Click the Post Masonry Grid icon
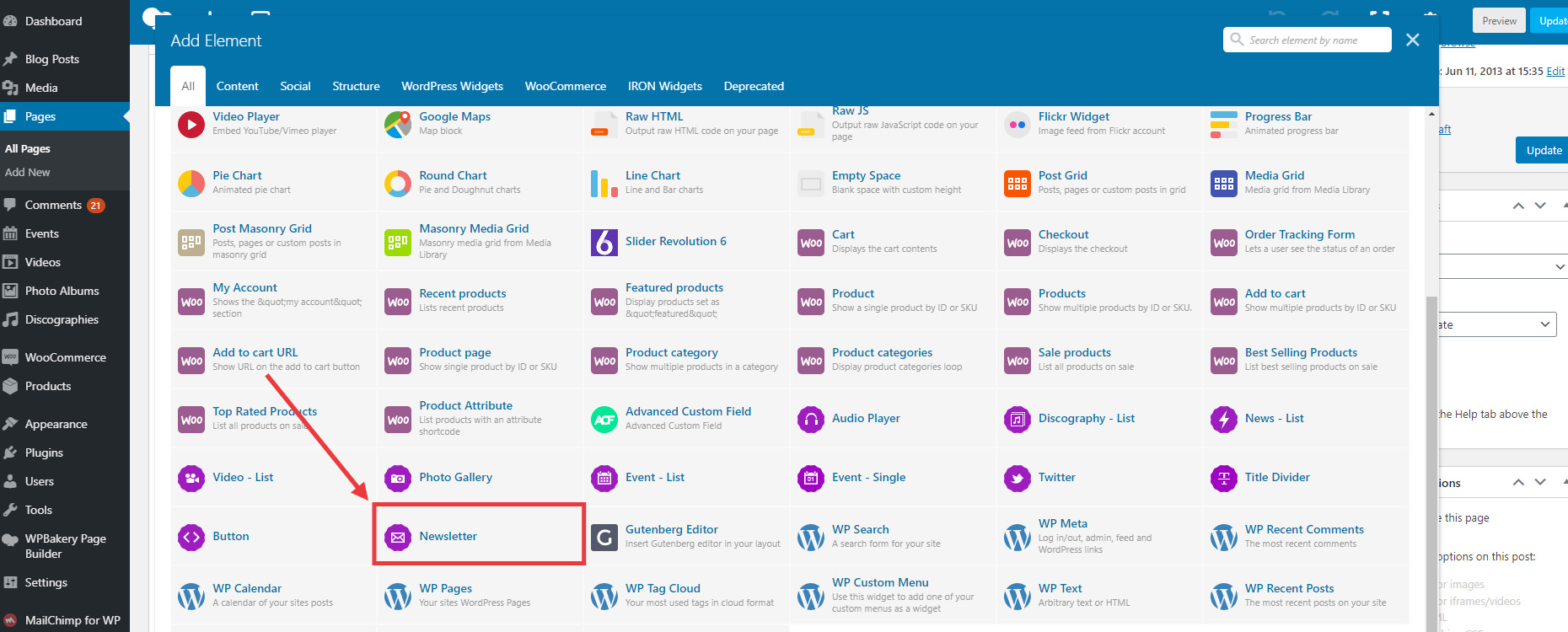Screen dimensions: 1568x632 point(191,243)
